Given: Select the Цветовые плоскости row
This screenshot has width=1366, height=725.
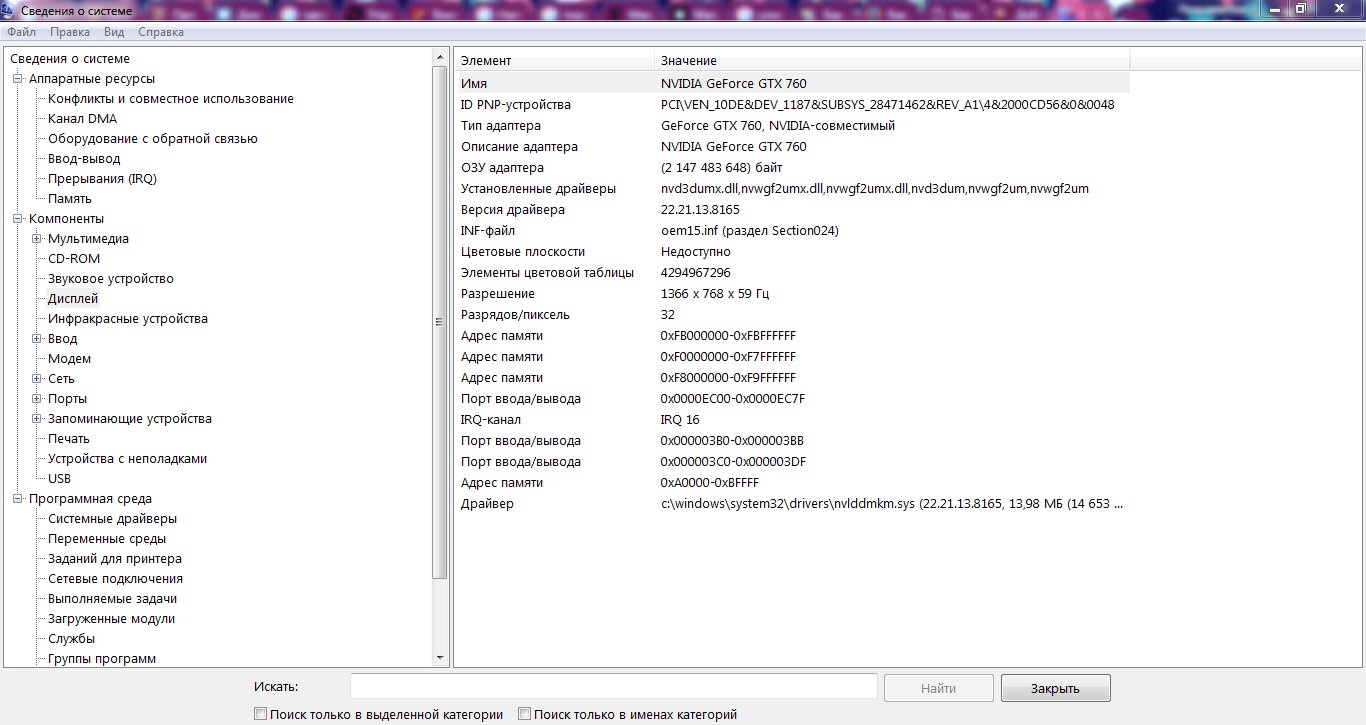Looking at the screenshot, I should [x=793, y=252].
